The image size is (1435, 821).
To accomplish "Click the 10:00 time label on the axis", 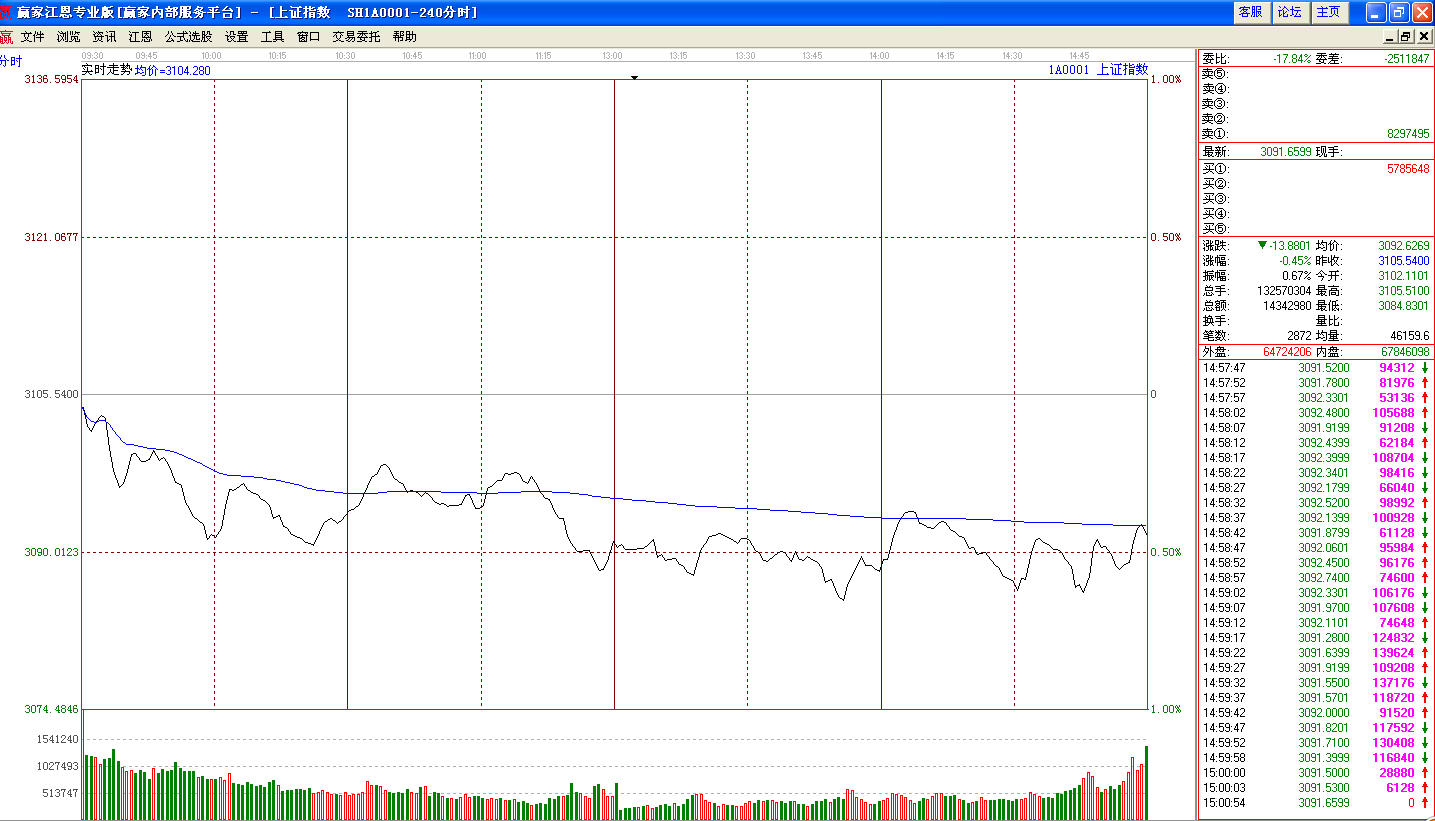I will [x=211, y=55].
